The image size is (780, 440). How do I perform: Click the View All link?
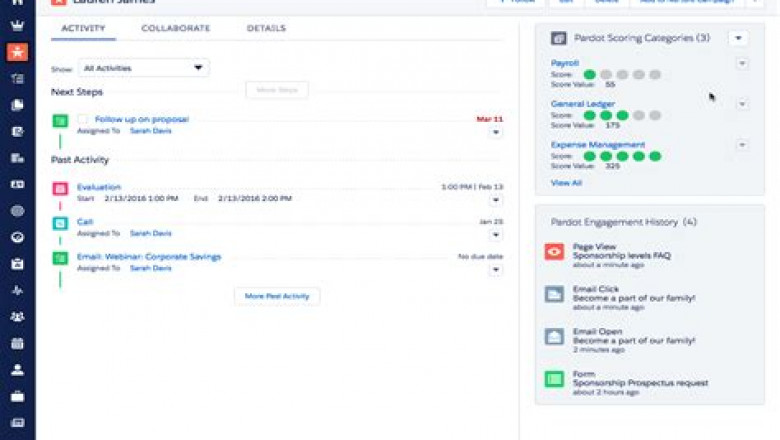tap(566, 183)
